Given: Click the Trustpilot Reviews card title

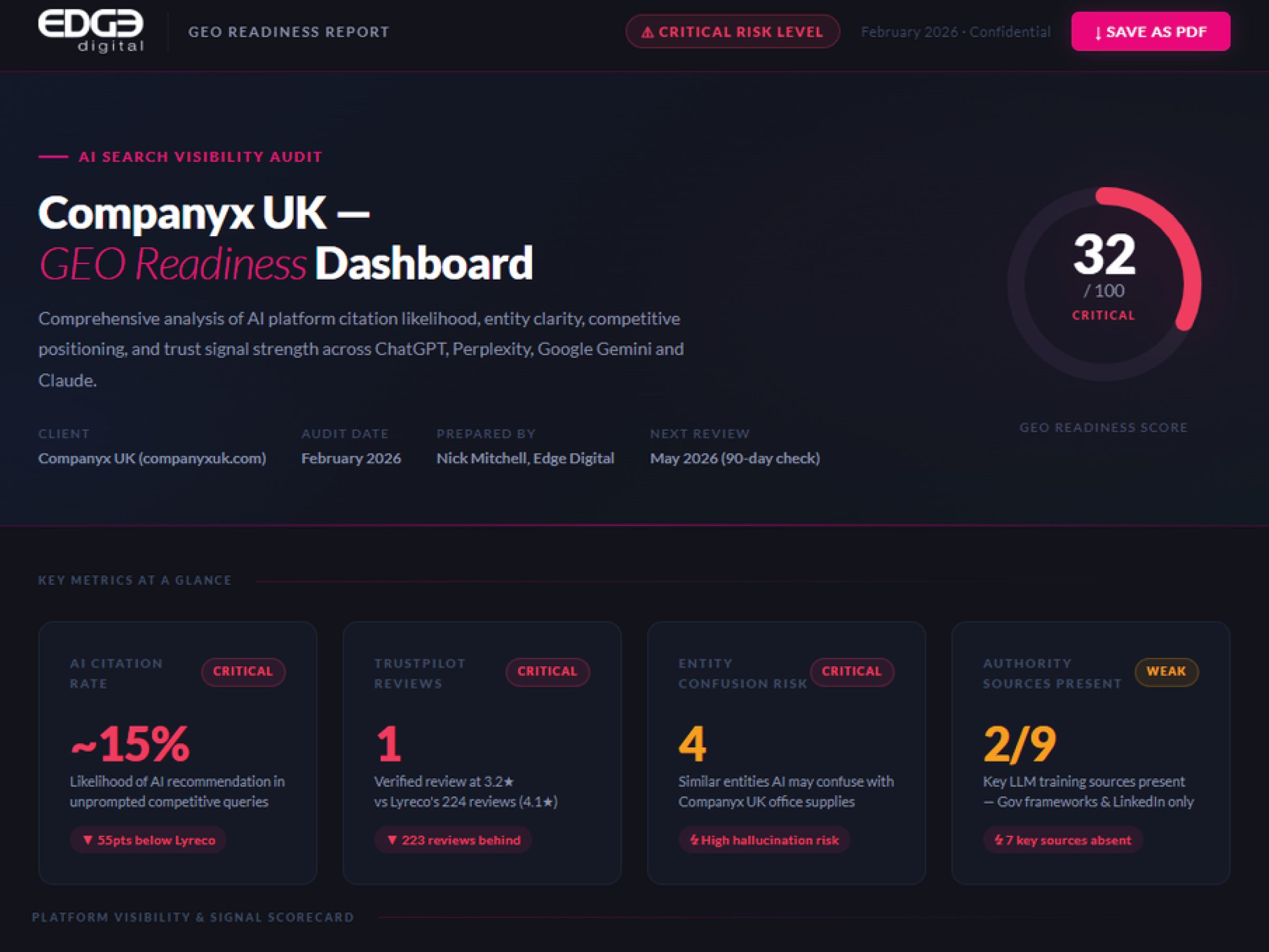Looking at the screenshot, I should point(420,673).
